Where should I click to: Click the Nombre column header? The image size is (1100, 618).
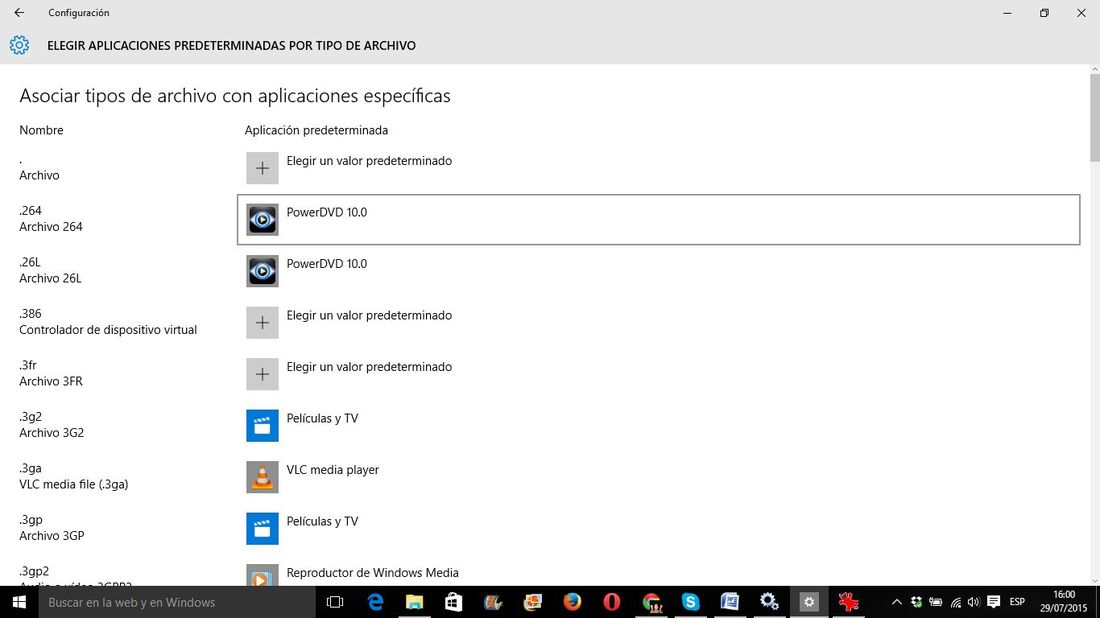(x=41, y=130)
